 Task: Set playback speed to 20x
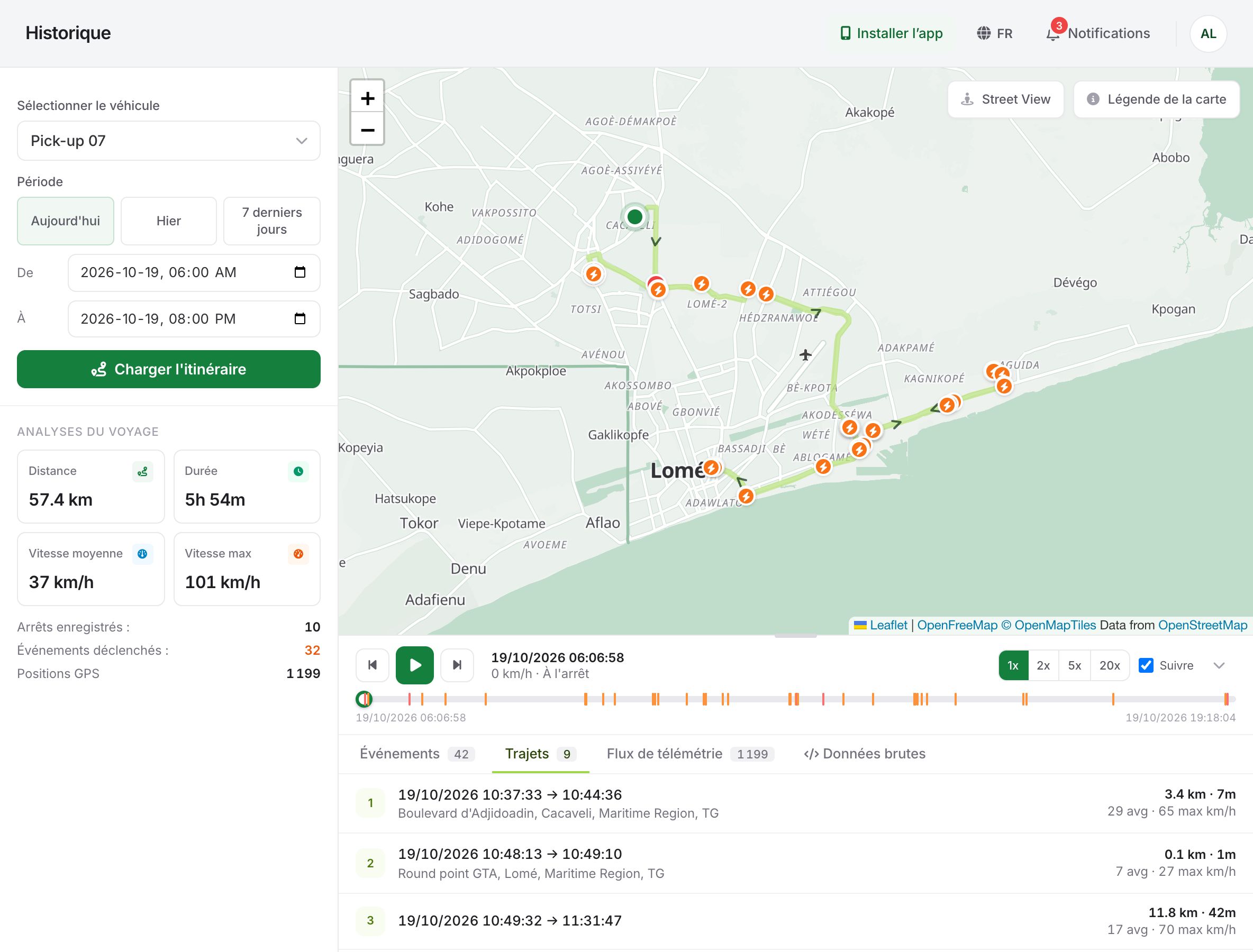(1110, 665)
